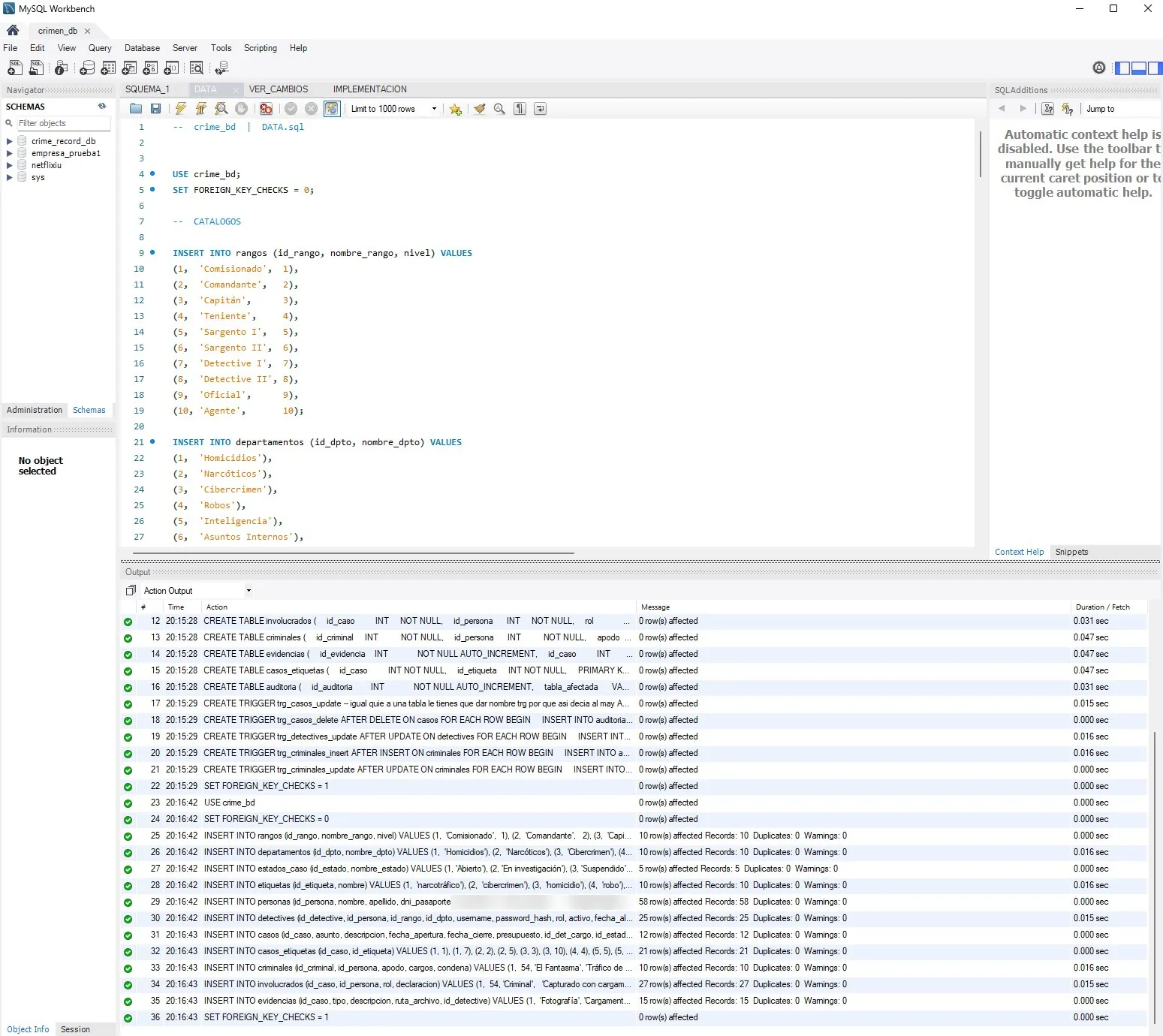This screenshot has height=1036, width=1163.
Task: Click the beautify query broom icon
Action: click(x=479, y=109)
